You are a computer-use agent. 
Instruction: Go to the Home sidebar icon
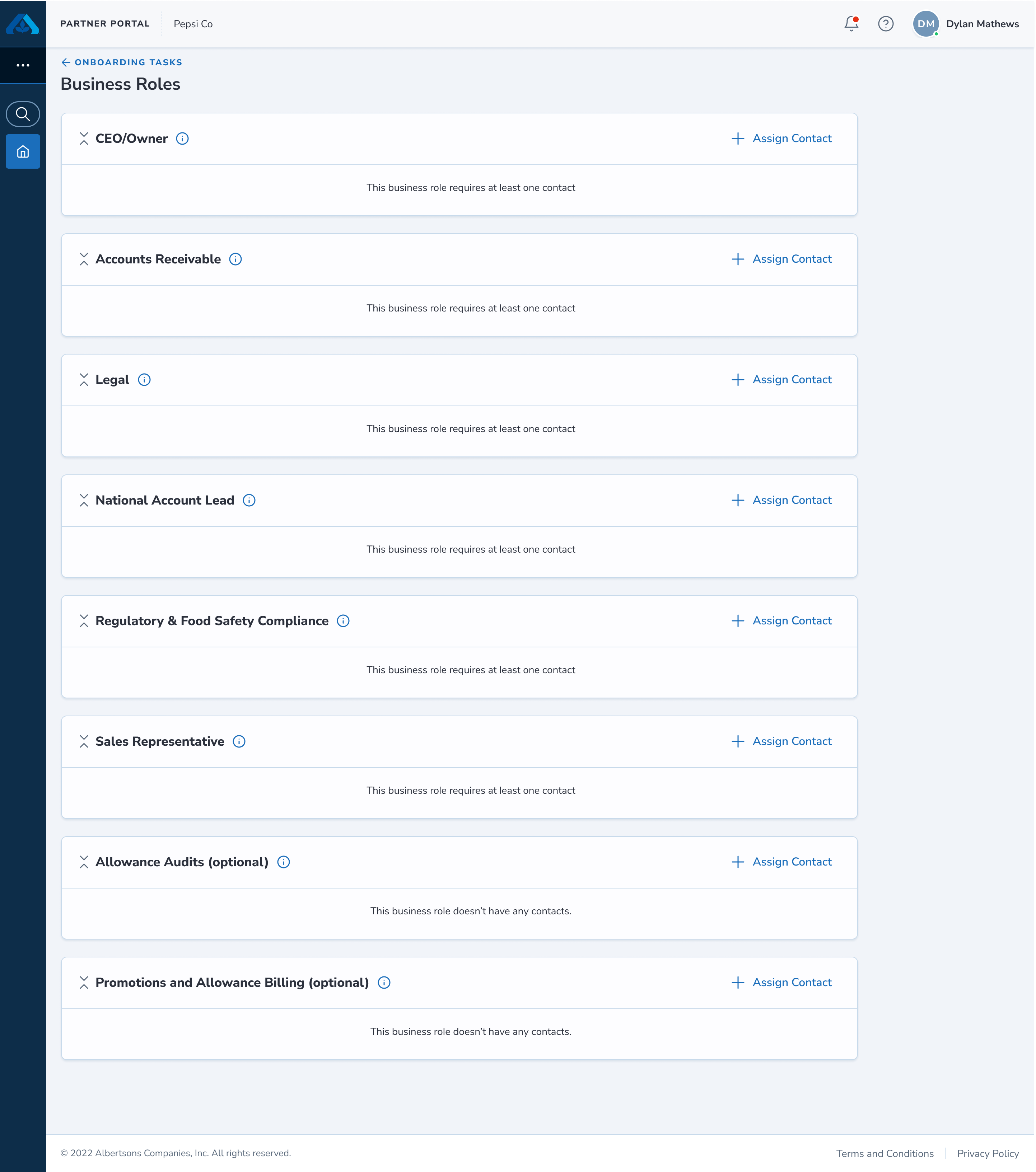23,151
